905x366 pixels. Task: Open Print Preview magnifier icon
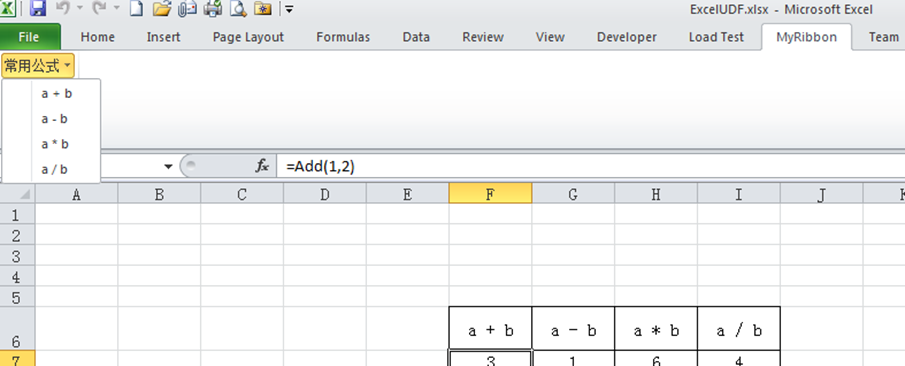238,8
